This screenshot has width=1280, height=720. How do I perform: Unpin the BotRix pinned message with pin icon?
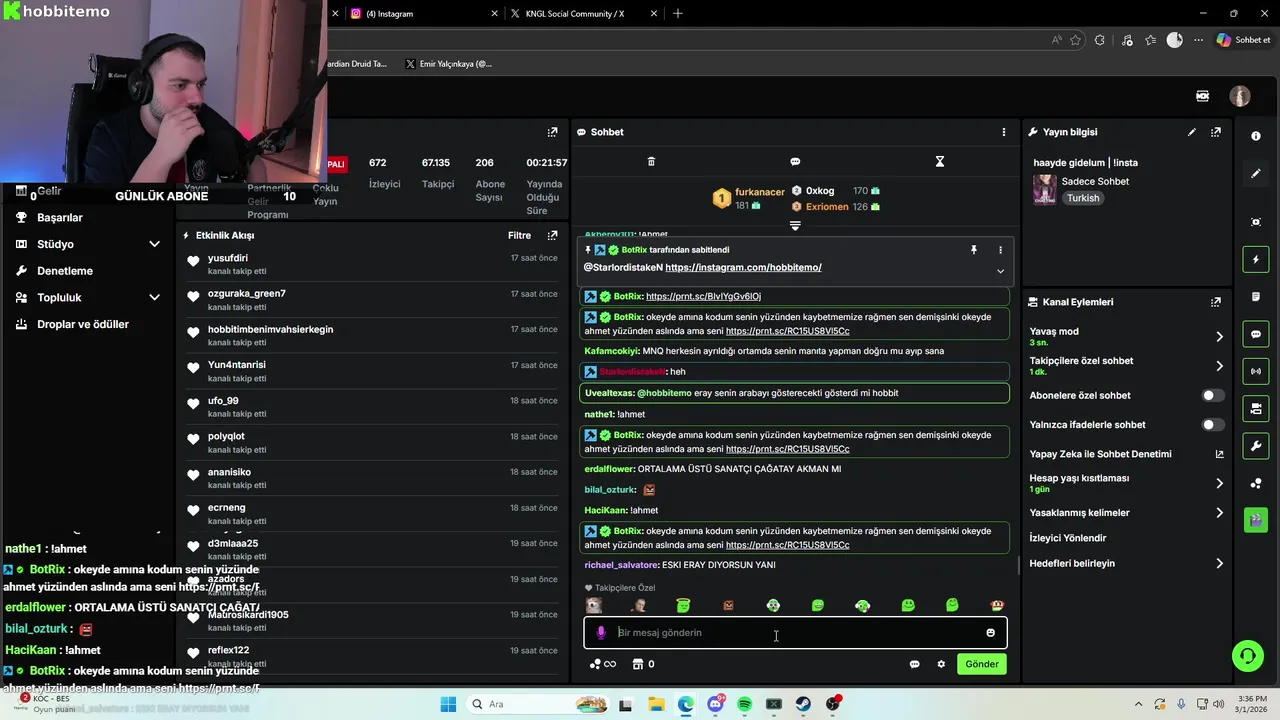pyautogui.click(x=973, y=250)
